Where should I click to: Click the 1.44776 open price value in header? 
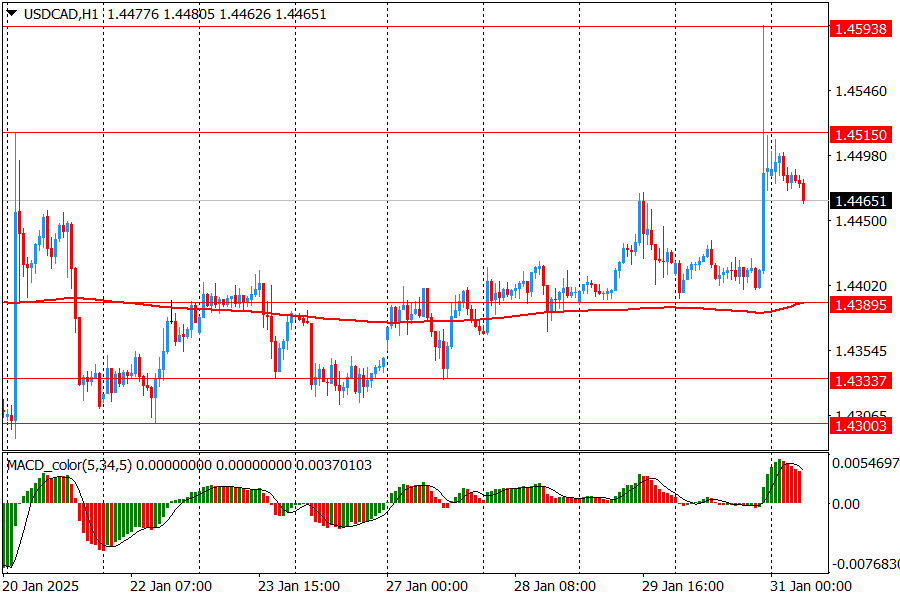[133, 14]
